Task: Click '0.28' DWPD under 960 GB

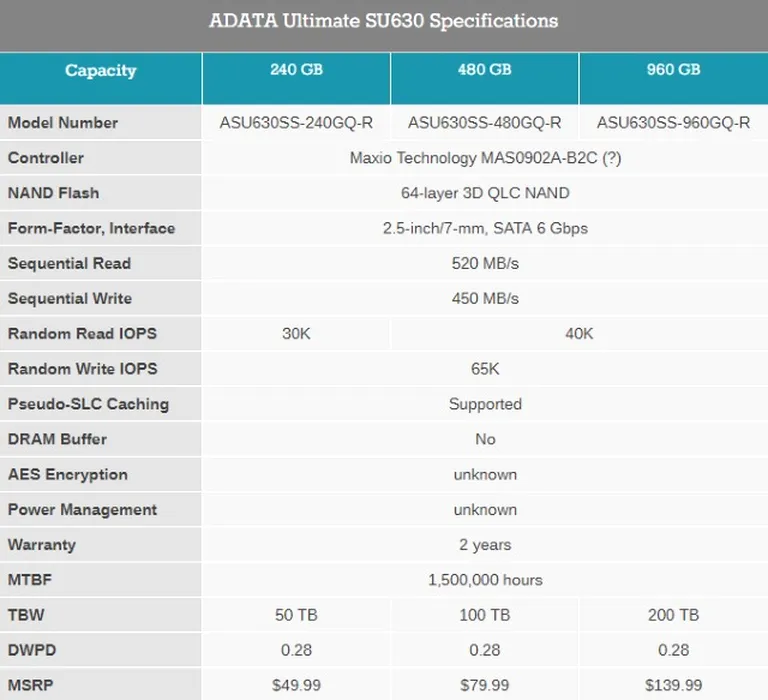Action: pos(673,651)
